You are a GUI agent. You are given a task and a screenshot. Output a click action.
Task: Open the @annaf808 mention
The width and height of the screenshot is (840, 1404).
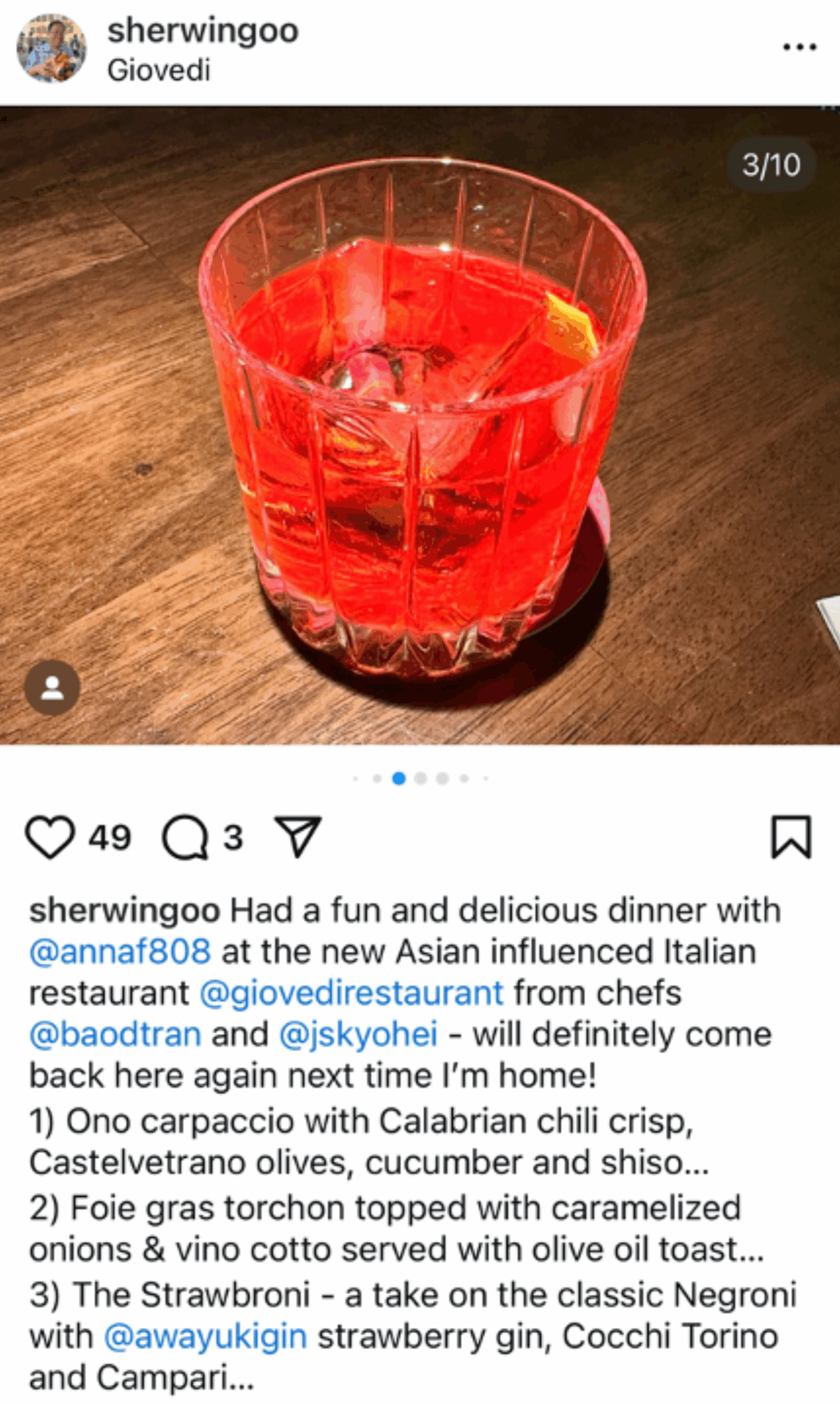coord(120,952)
